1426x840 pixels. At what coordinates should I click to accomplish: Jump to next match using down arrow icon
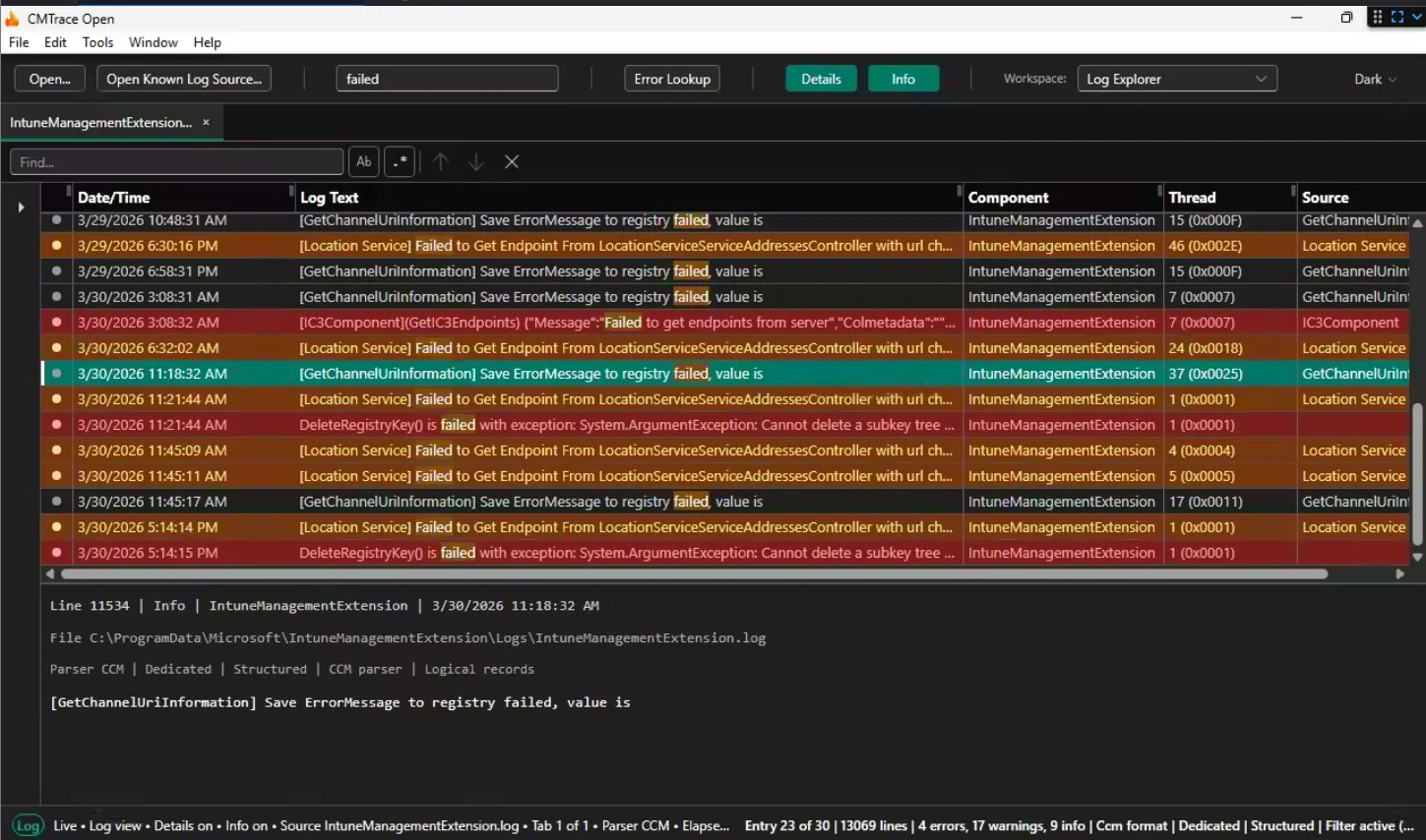tap(476, 161)
